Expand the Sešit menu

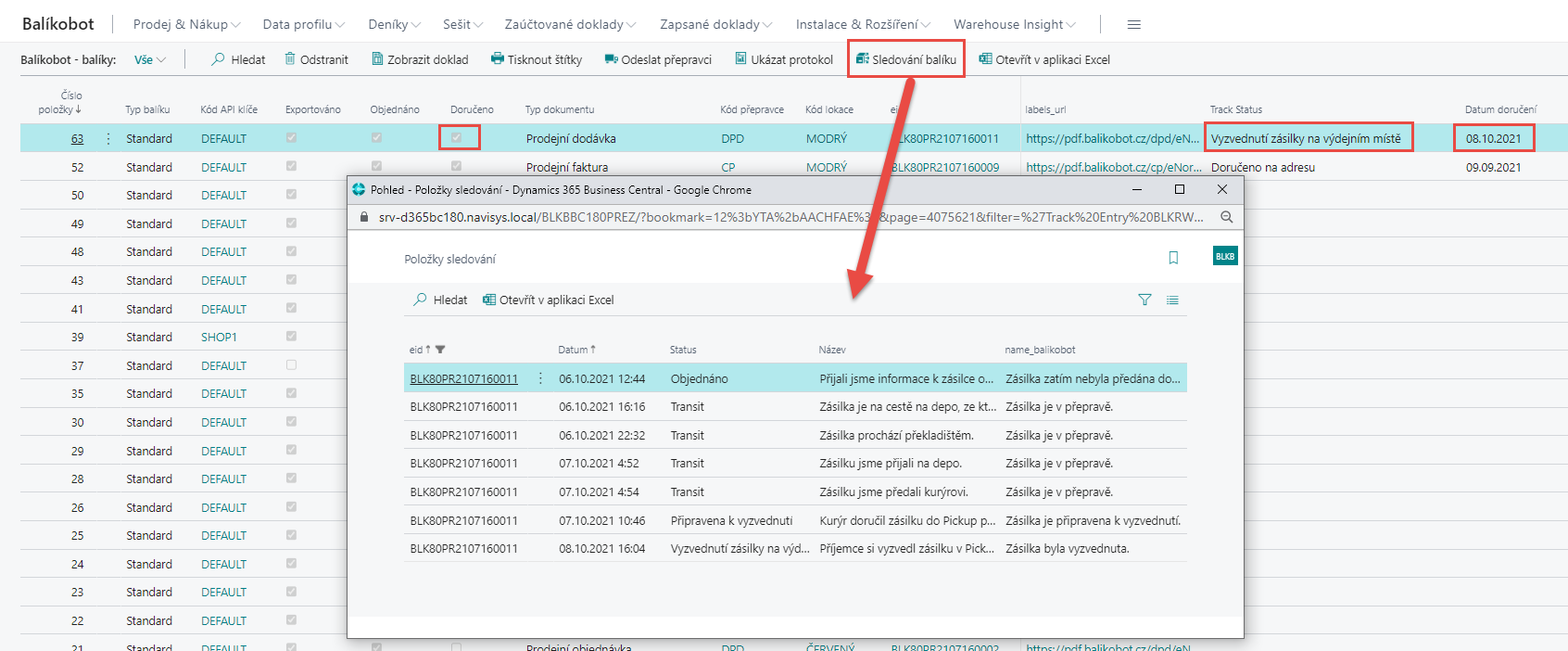click(x=462, y=24)
